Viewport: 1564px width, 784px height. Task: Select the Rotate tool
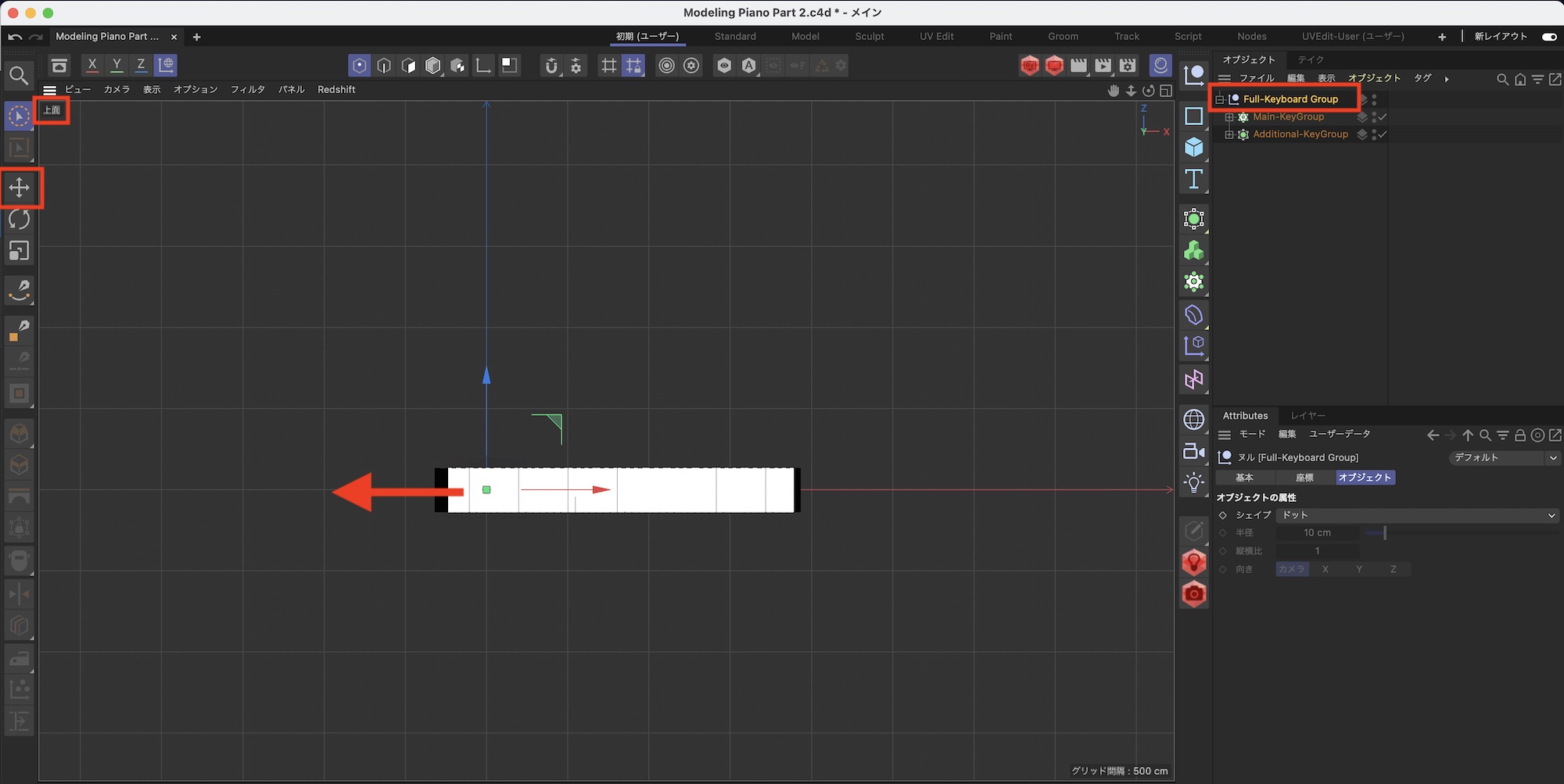(x=20, y=220)
